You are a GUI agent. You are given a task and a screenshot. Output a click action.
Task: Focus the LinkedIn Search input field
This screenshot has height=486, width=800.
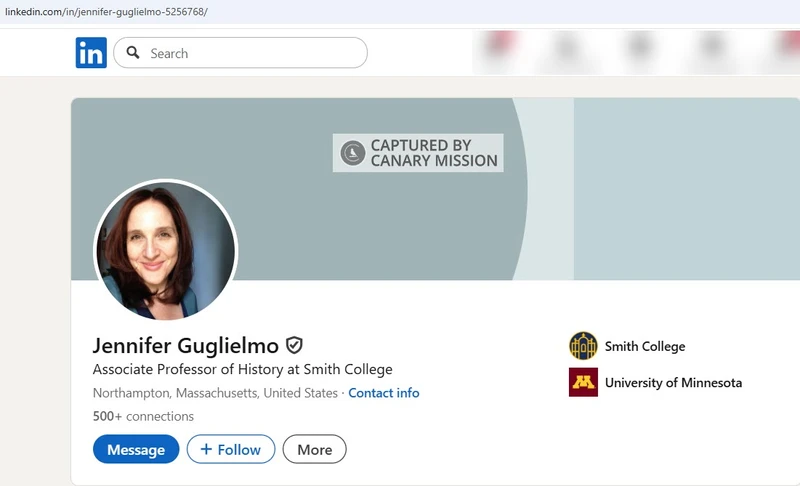[x=240, y=53]
